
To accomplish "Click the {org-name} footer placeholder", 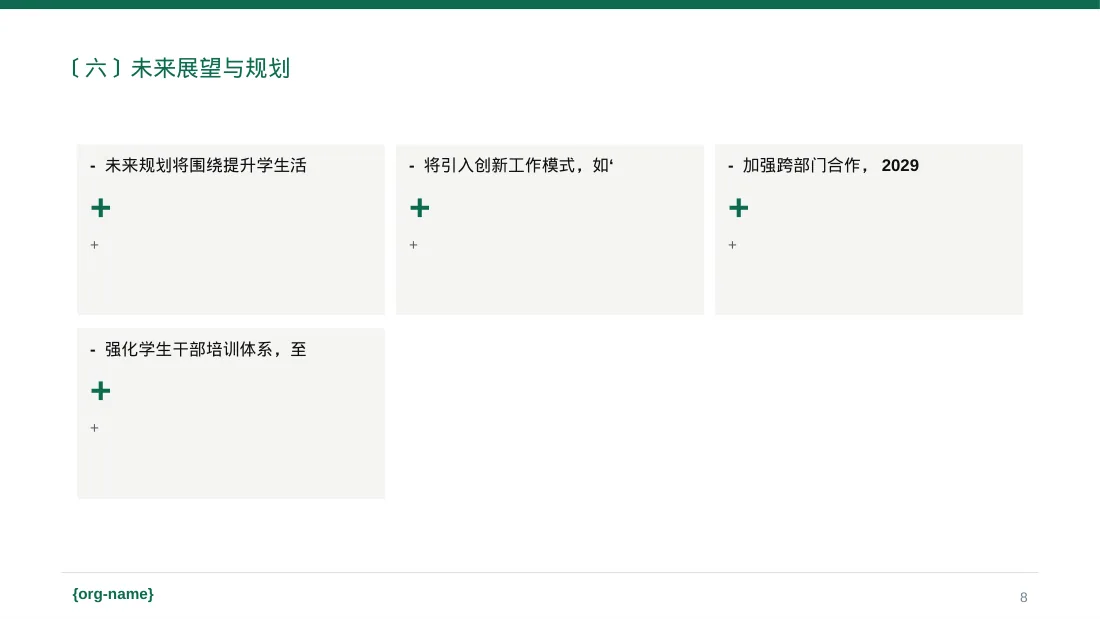I will click(113, 594).
